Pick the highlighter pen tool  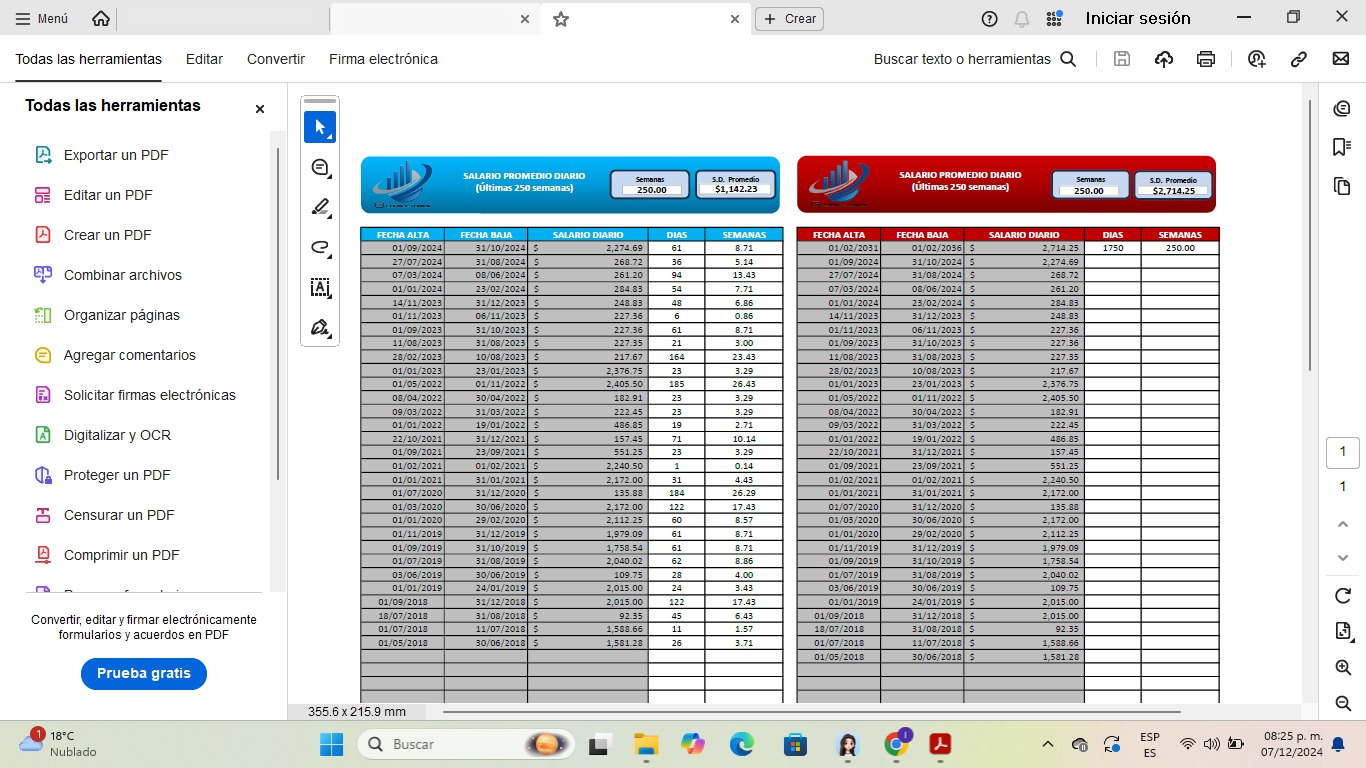point(320,207)
